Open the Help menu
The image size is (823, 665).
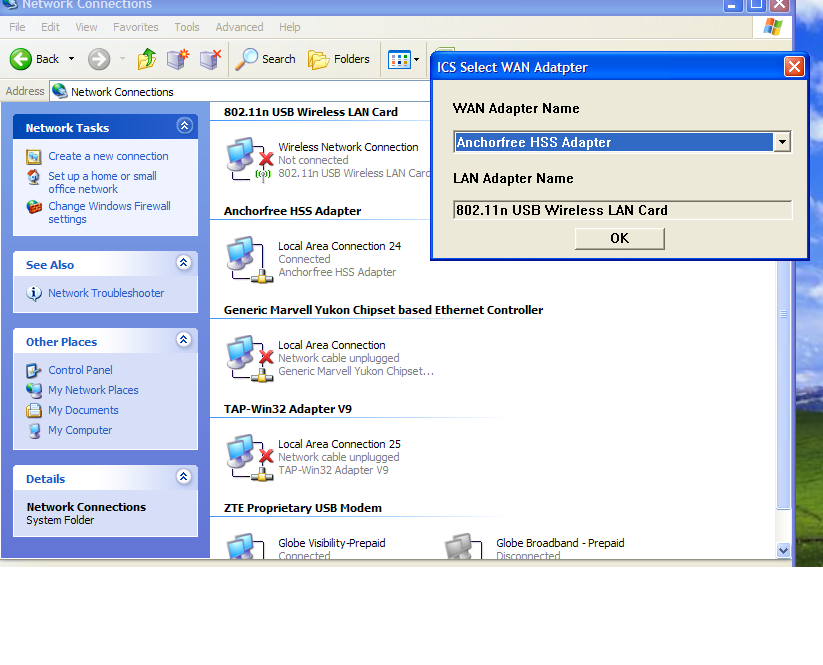[290, 27]
